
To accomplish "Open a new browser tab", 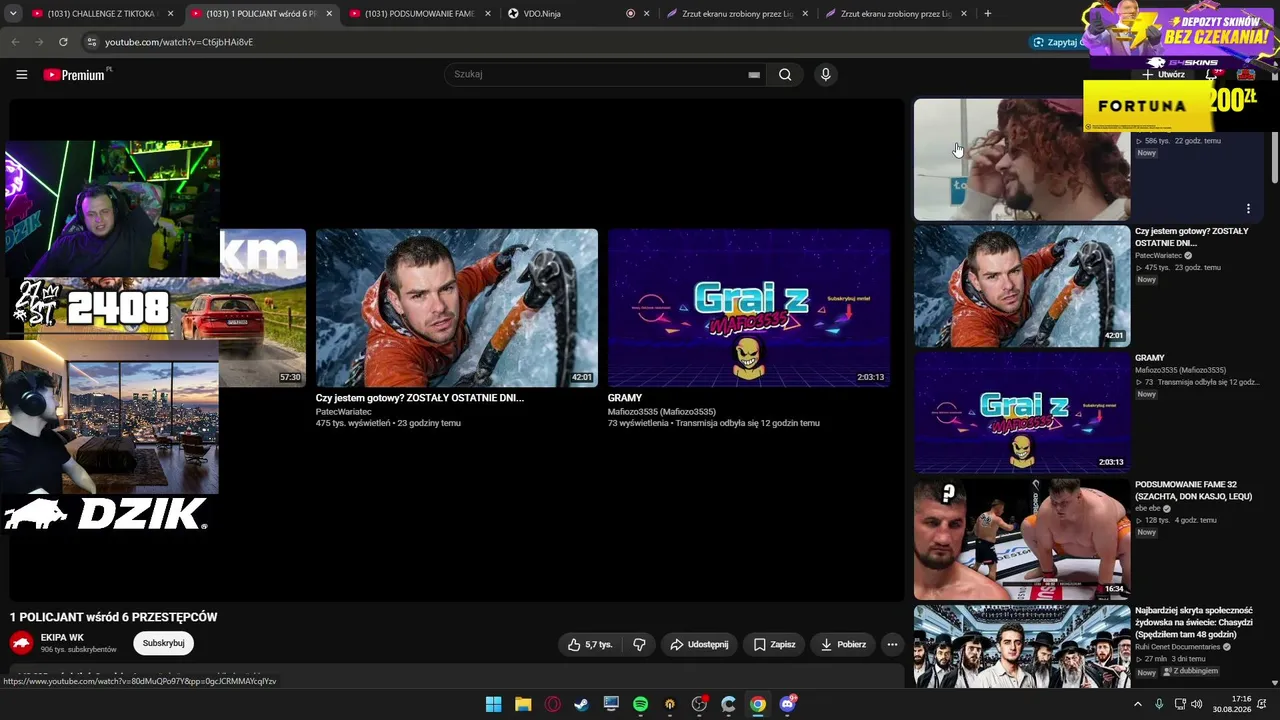I will 988,14.
